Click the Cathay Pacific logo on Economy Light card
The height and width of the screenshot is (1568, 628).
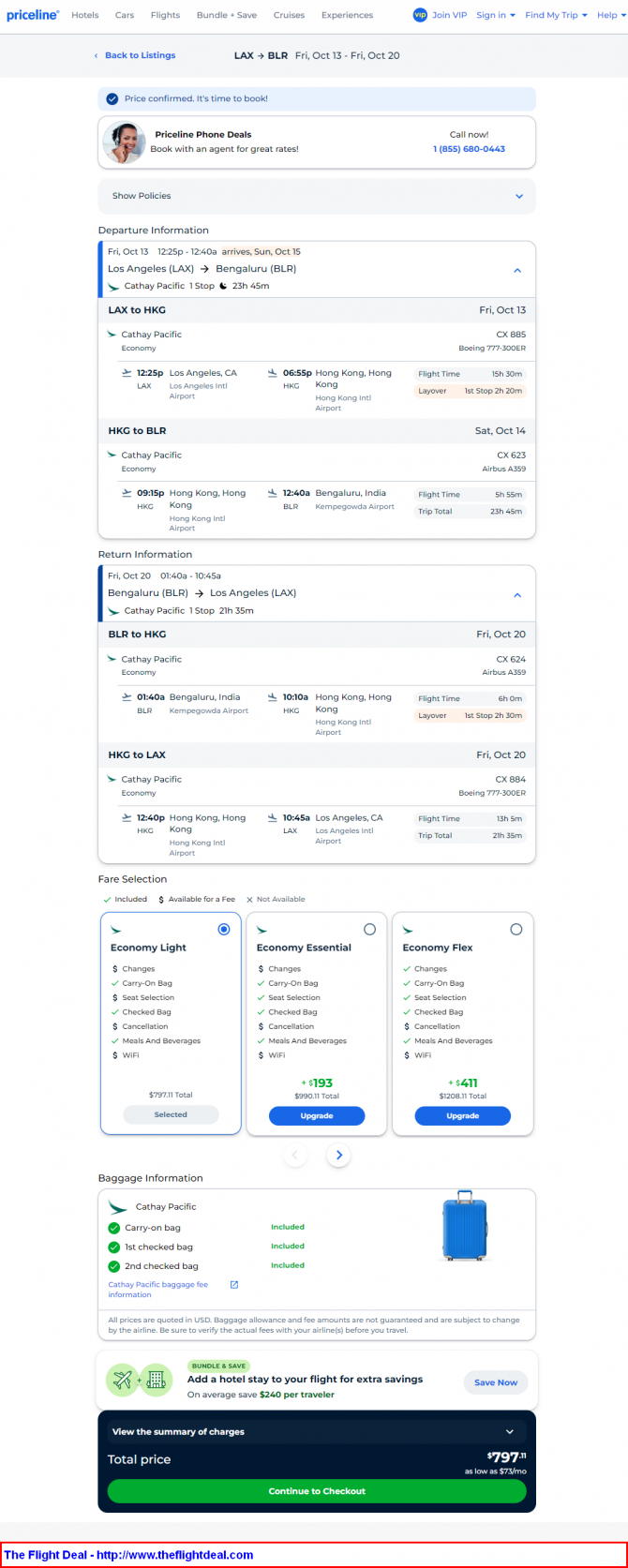coord(116,931)
